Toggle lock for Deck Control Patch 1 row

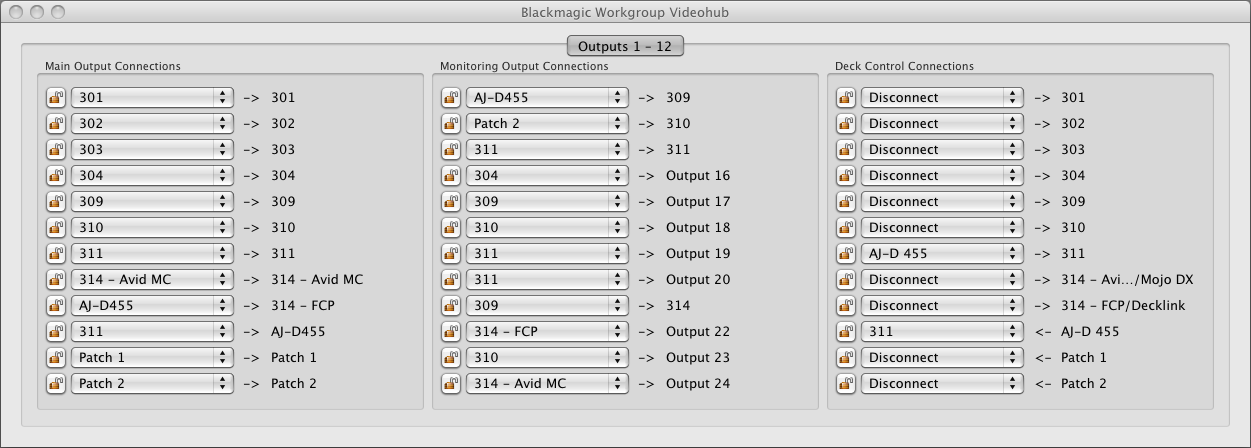click(x=846, y=358)
